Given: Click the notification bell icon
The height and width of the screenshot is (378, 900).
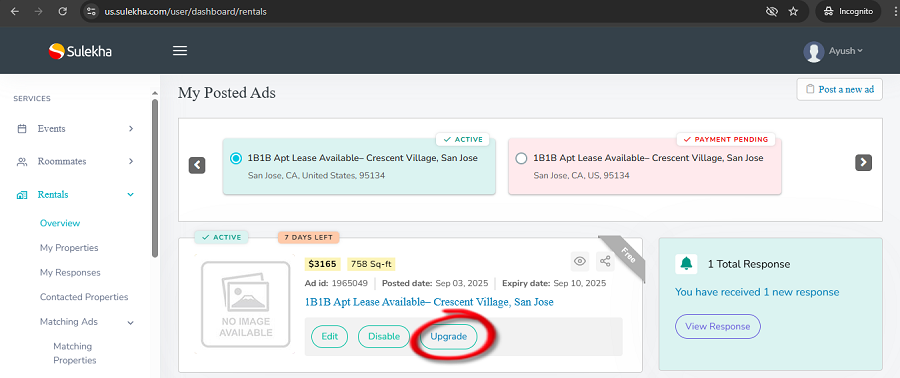Looking at the screenshot, I should click(686, 264).
